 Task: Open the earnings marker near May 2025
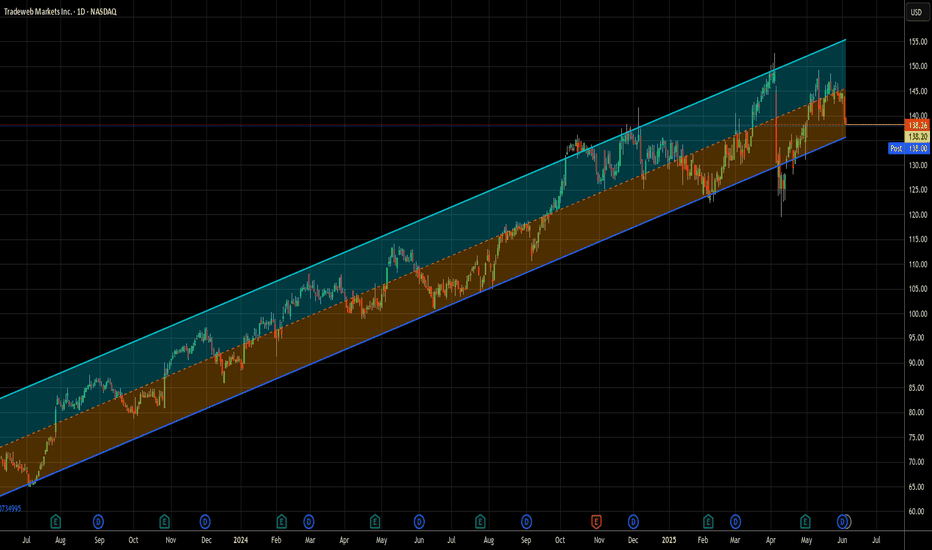805,522
